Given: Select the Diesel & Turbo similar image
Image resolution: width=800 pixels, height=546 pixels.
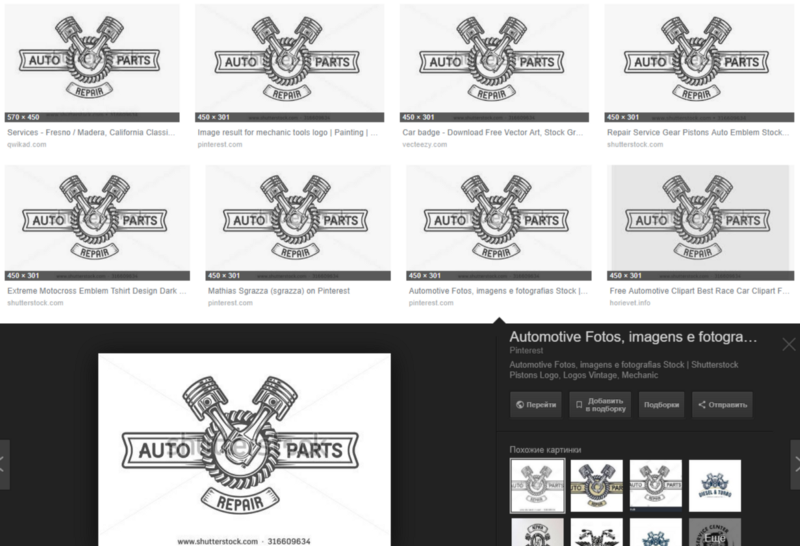Looking at the screenshot, I should point(714,485).
